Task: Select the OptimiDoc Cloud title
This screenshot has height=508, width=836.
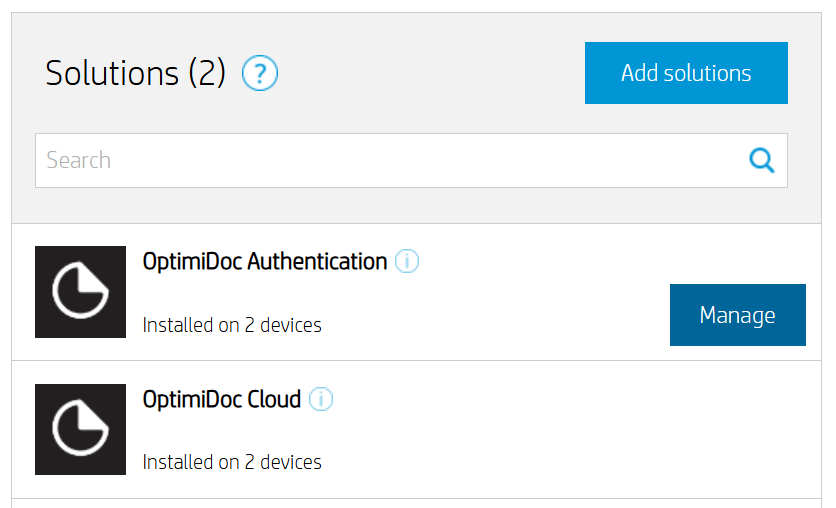Action: pos(222,400)
